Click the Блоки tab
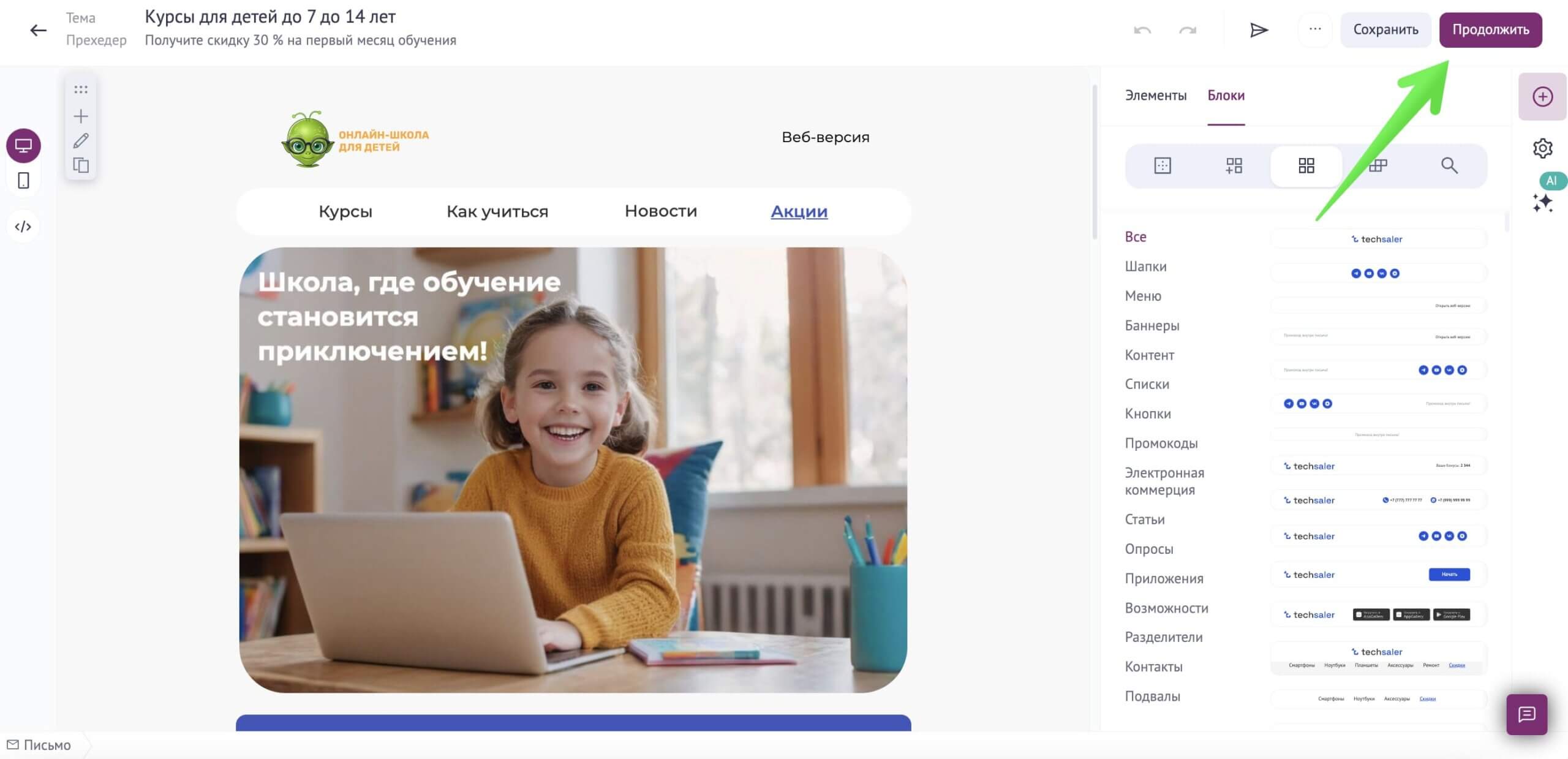The width and height of the screenshot is (1568, 759). pyautogui.click(x=1225, y=95)
